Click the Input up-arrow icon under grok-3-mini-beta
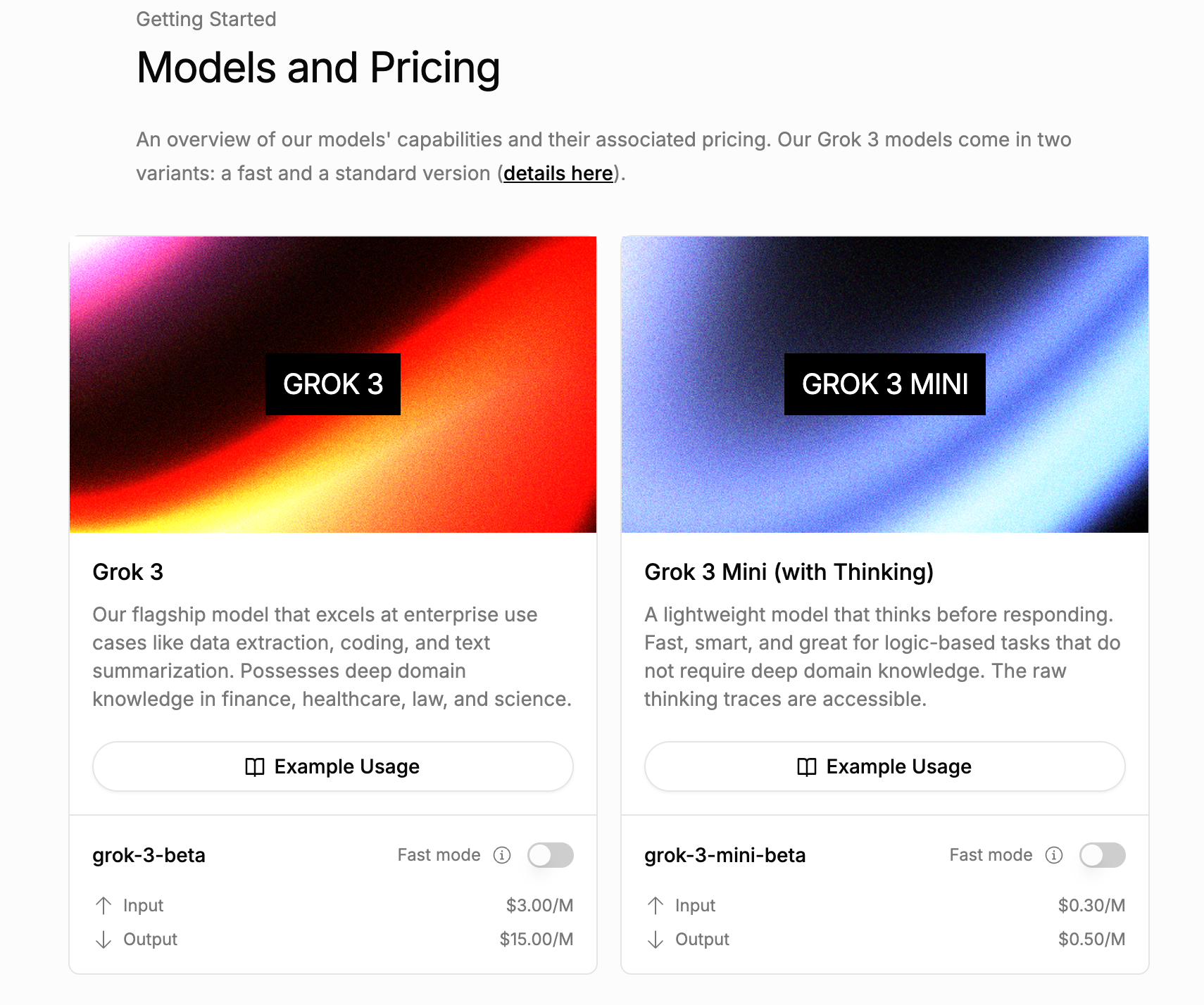This screenshot has width=1204, height=1005. [656, 905]
